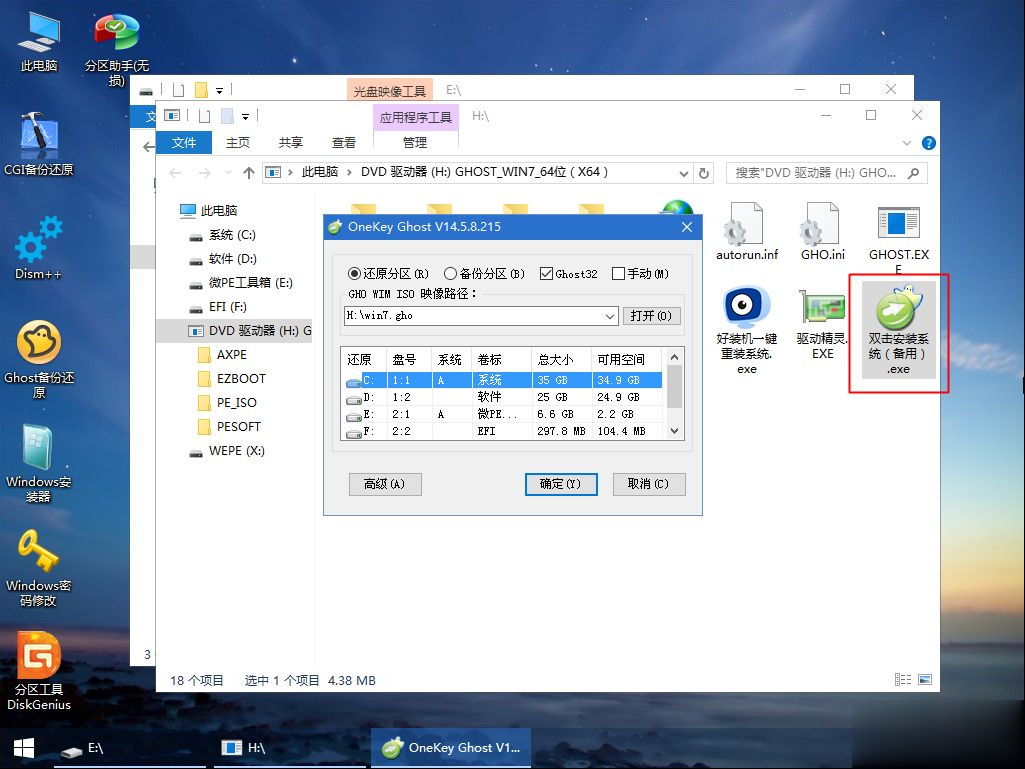Click the partition list scrollbar down arrow
This screenshot has height=769, width=1025.
(675, 432)
